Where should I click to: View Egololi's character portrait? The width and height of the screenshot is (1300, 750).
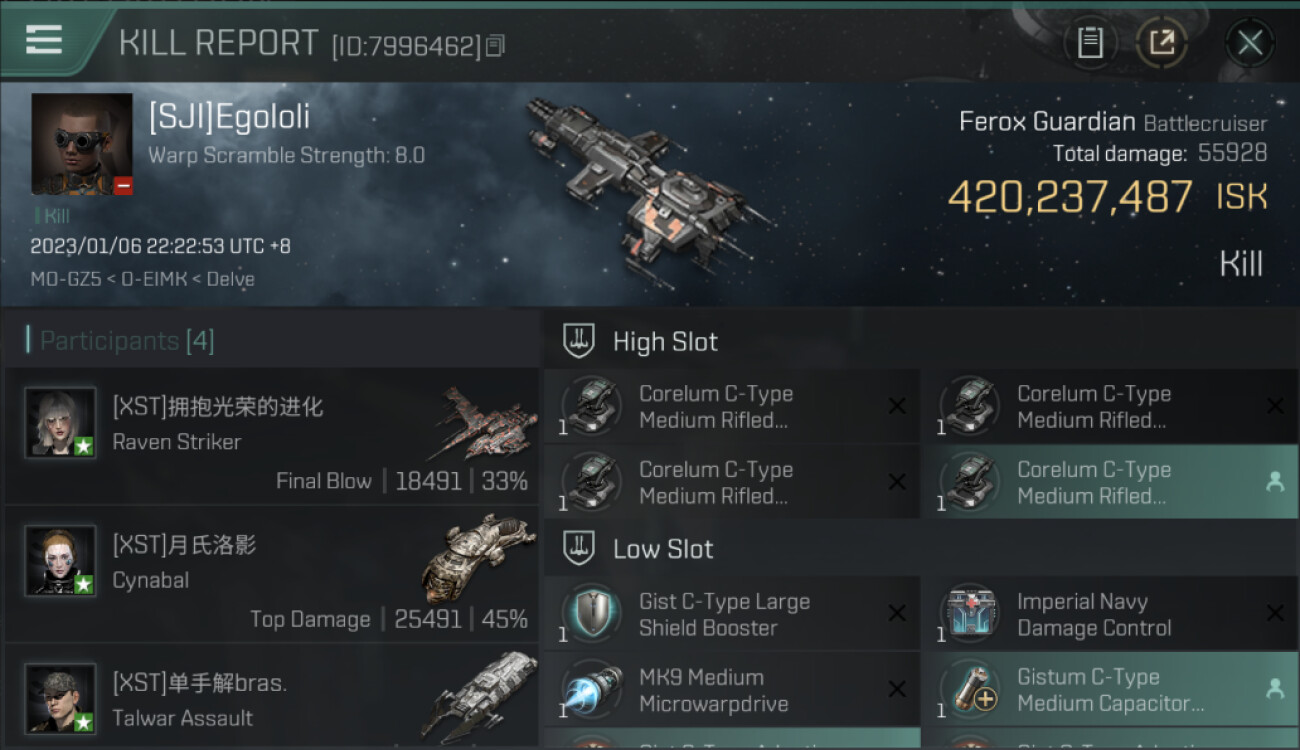pos(82,144)
